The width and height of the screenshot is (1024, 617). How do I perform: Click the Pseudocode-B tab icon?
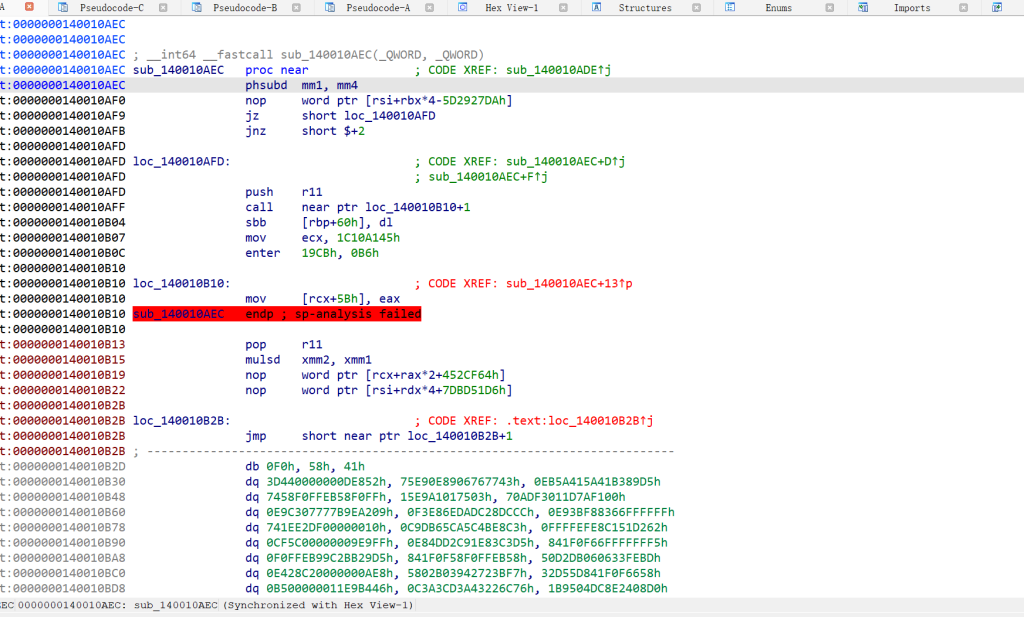click(195, 8)
